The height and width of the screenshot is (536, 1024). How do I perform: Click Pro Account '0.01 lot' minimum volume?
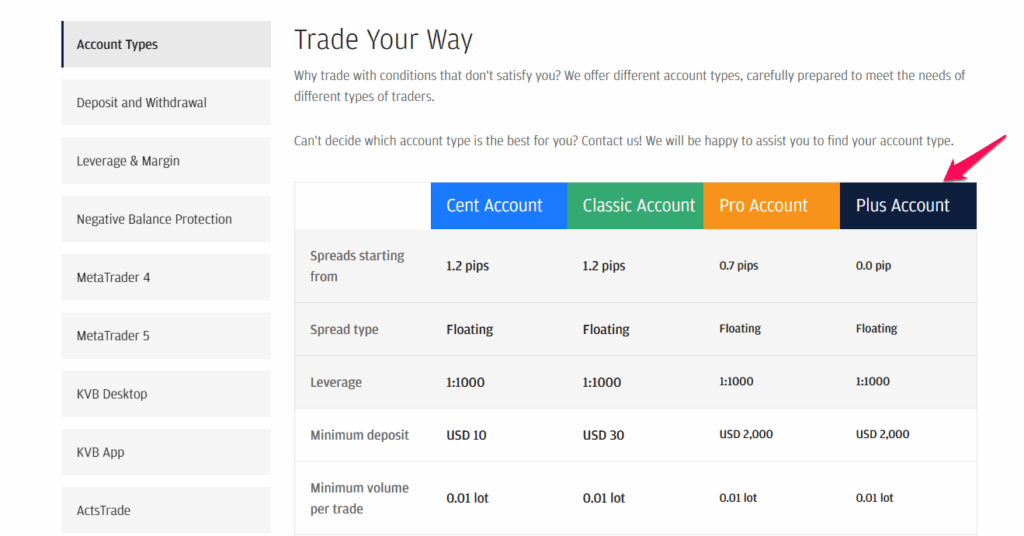(738, 497)
